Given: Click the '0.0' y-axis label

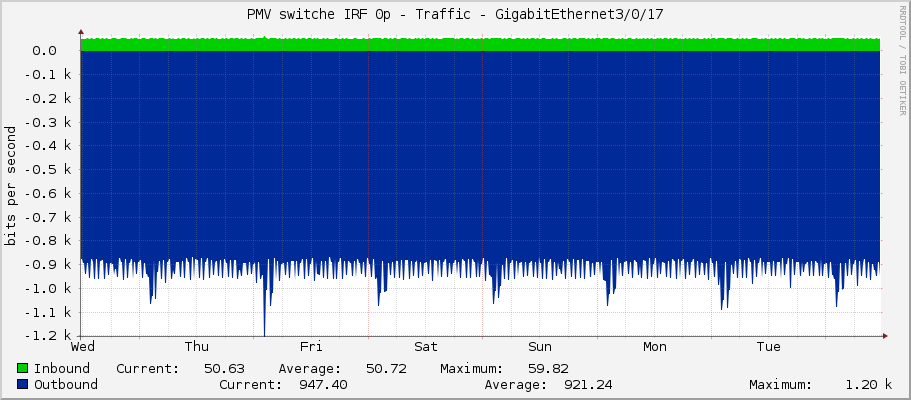Looking at the screenshot, I should click(x=44, y=51).
